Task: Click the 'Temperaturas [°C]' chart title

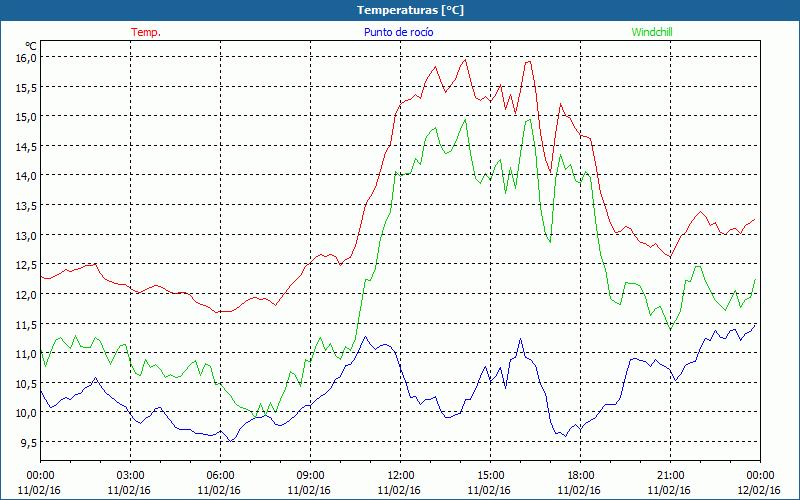Action: click(x=410, y=10)
